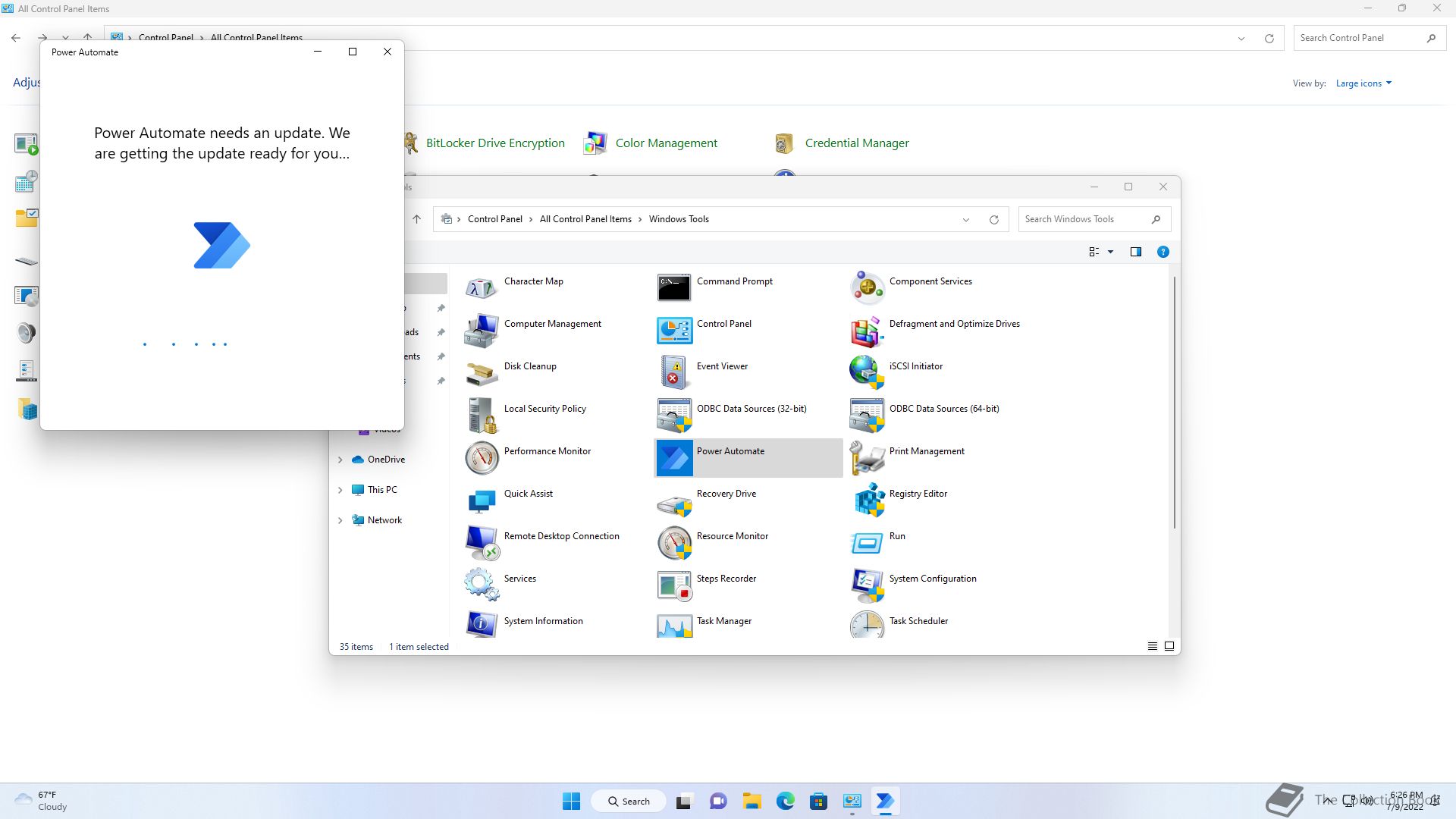Open Microsoft Edge from taskbar
Screen dimensions: 1456x819
click(785, 801)
